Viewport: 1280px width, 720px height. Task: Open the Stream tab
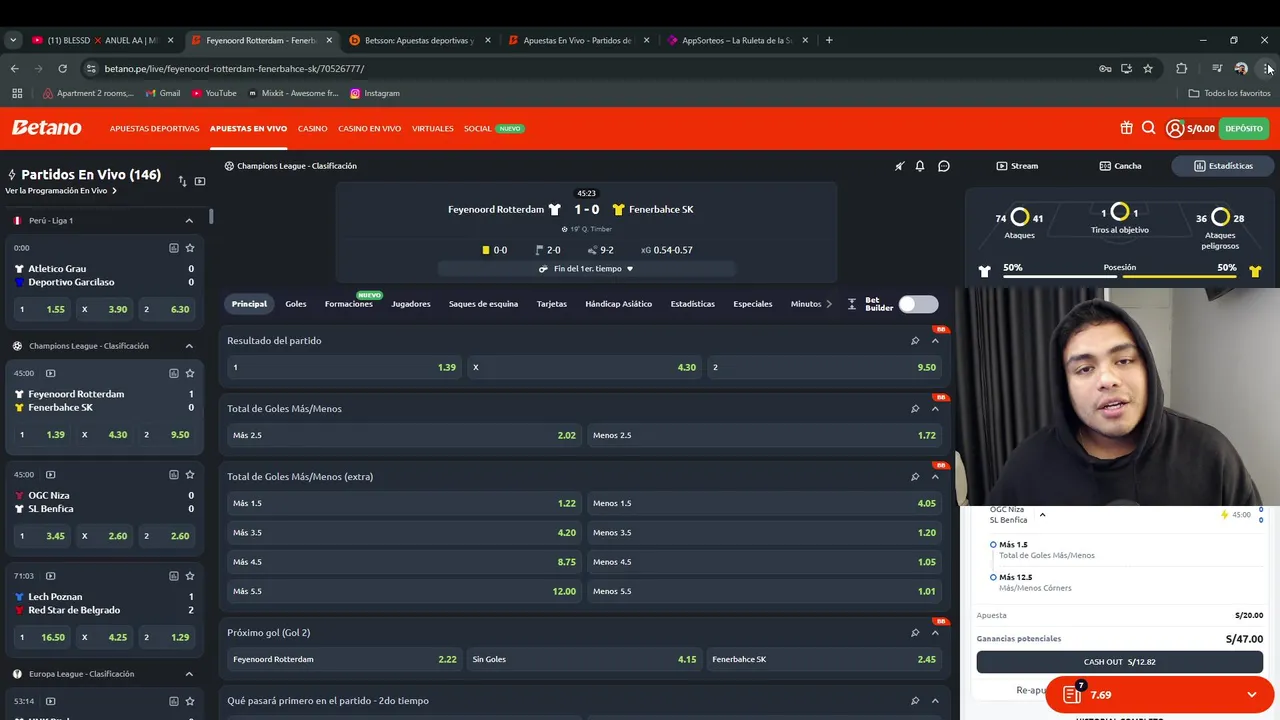(x=1017, y=166)
